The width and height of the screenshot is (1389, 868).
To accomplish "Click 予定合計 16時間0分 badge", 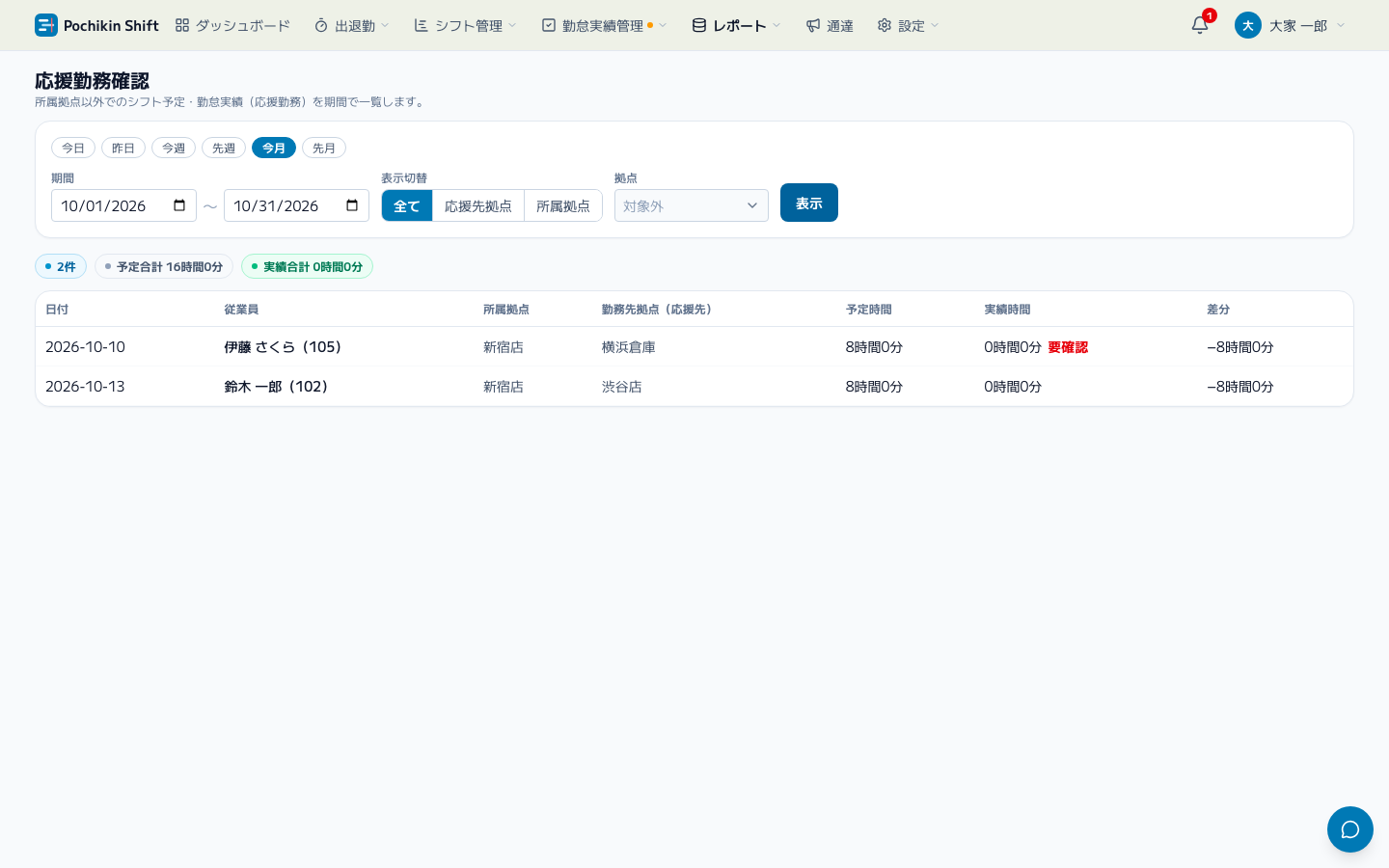I will click(x=164, y=266).
